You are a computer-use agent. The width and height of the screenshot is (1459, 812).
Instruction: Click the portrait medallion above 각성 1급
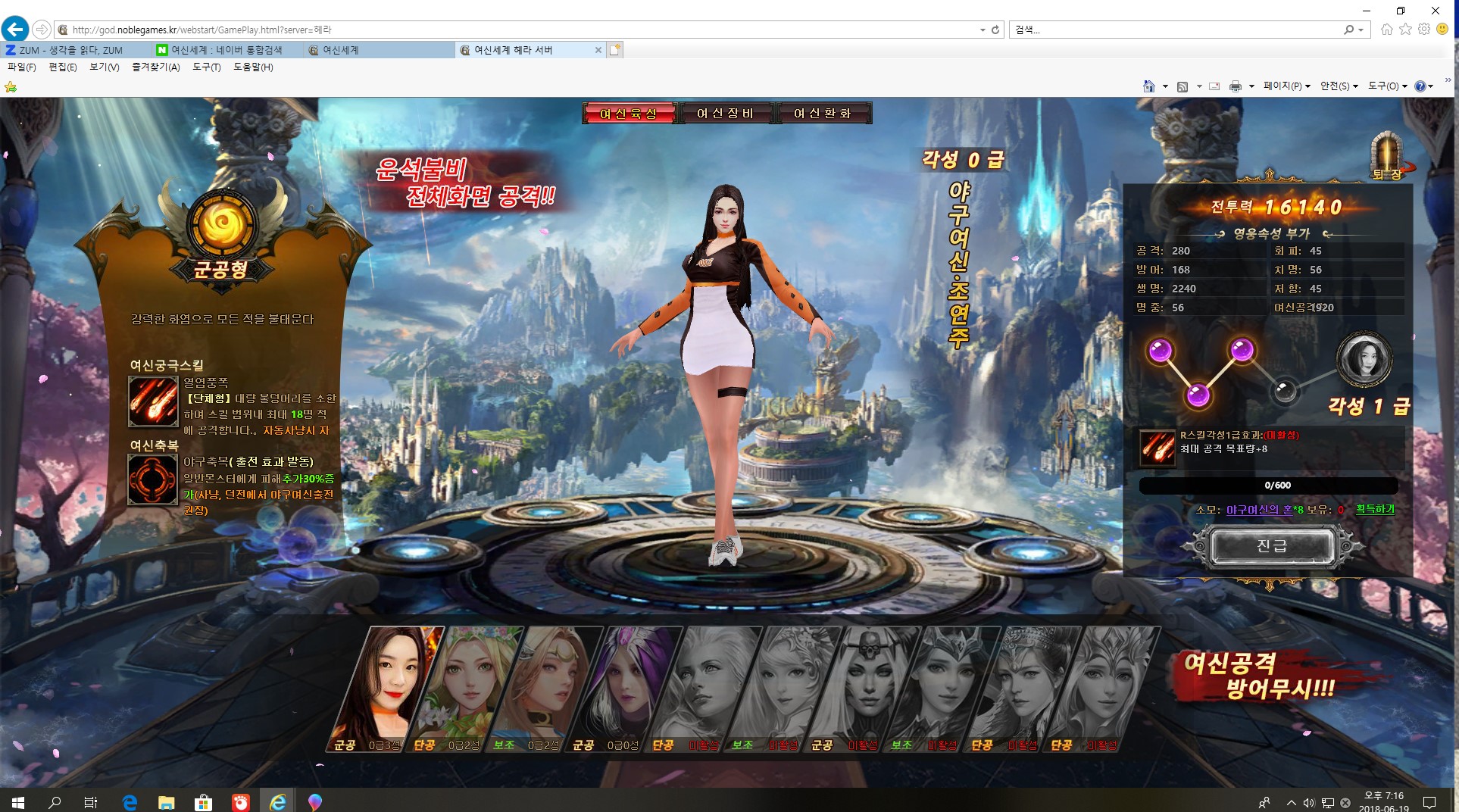[1364, 358]
